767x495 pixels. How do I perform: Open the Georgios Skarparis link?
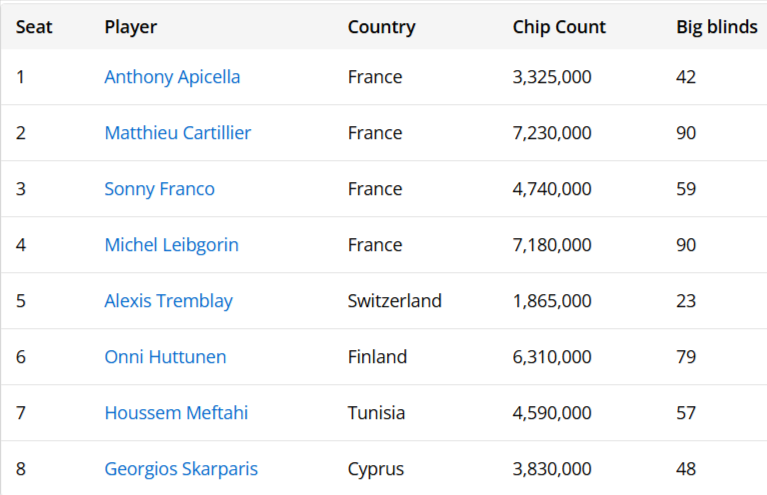pos(180,469)
